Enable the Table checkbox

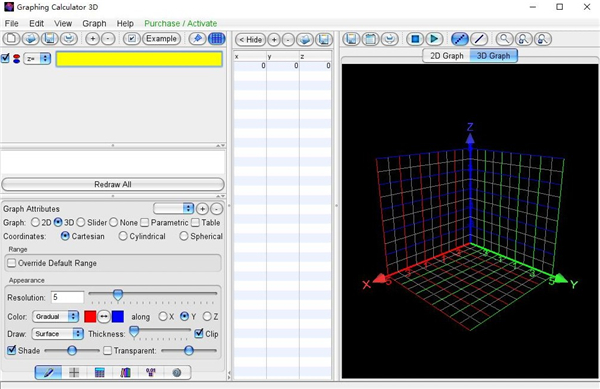(195, 222)
